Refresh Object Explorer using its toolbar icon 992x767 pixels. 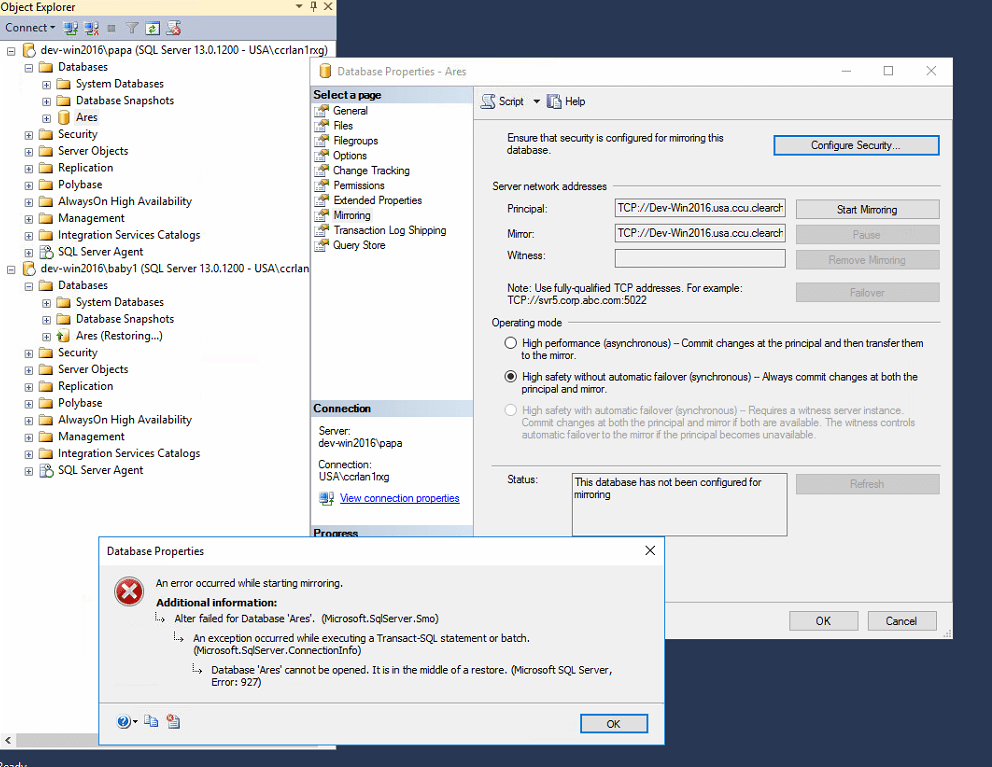[151, 27]
